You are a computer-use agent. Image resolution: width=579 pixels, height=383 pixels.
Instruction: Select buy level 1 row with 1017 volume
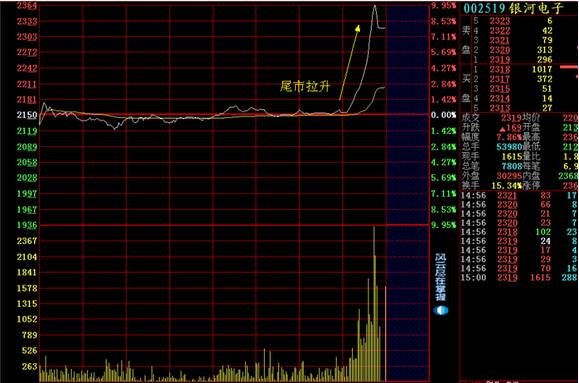coord(514,69)
